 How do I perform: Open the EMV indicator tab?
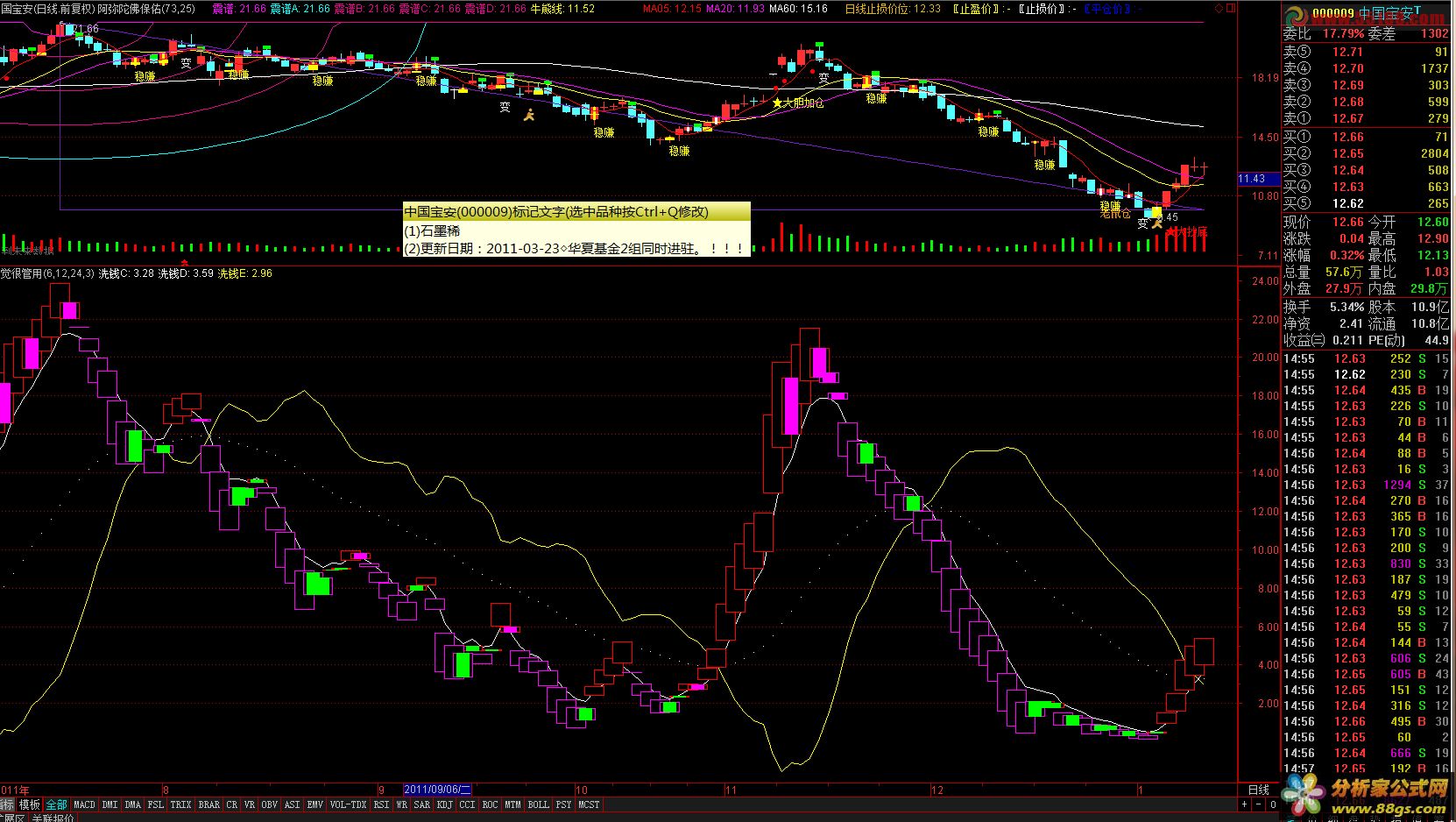pos(315,804)
